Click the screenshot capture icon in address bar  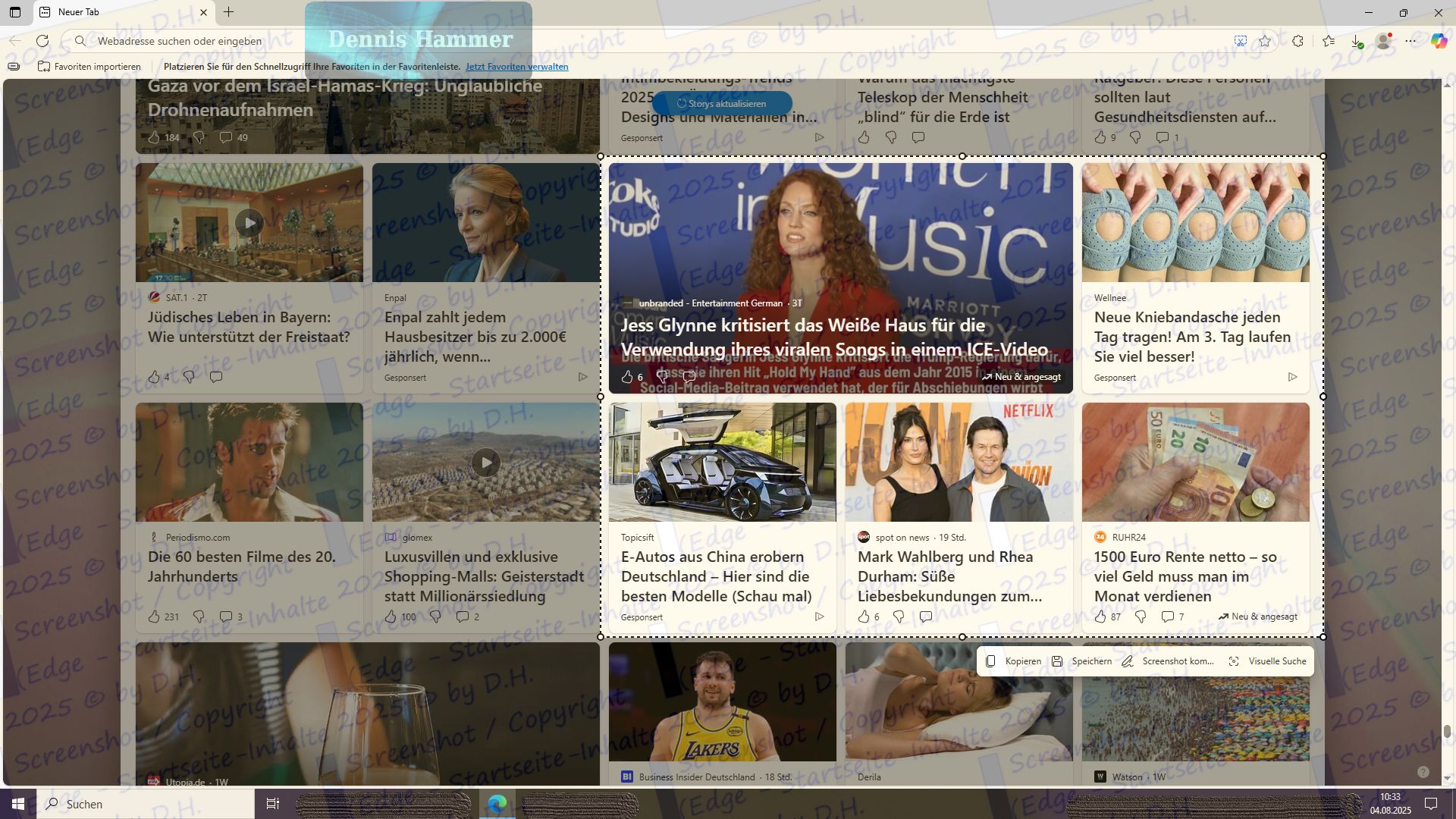(x=1240, y=41)
